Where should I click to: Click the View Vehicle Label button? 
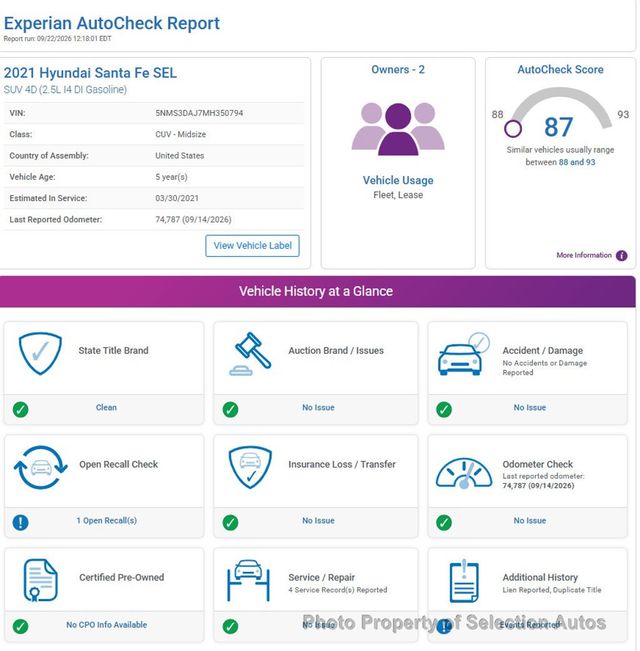point(252,246)
